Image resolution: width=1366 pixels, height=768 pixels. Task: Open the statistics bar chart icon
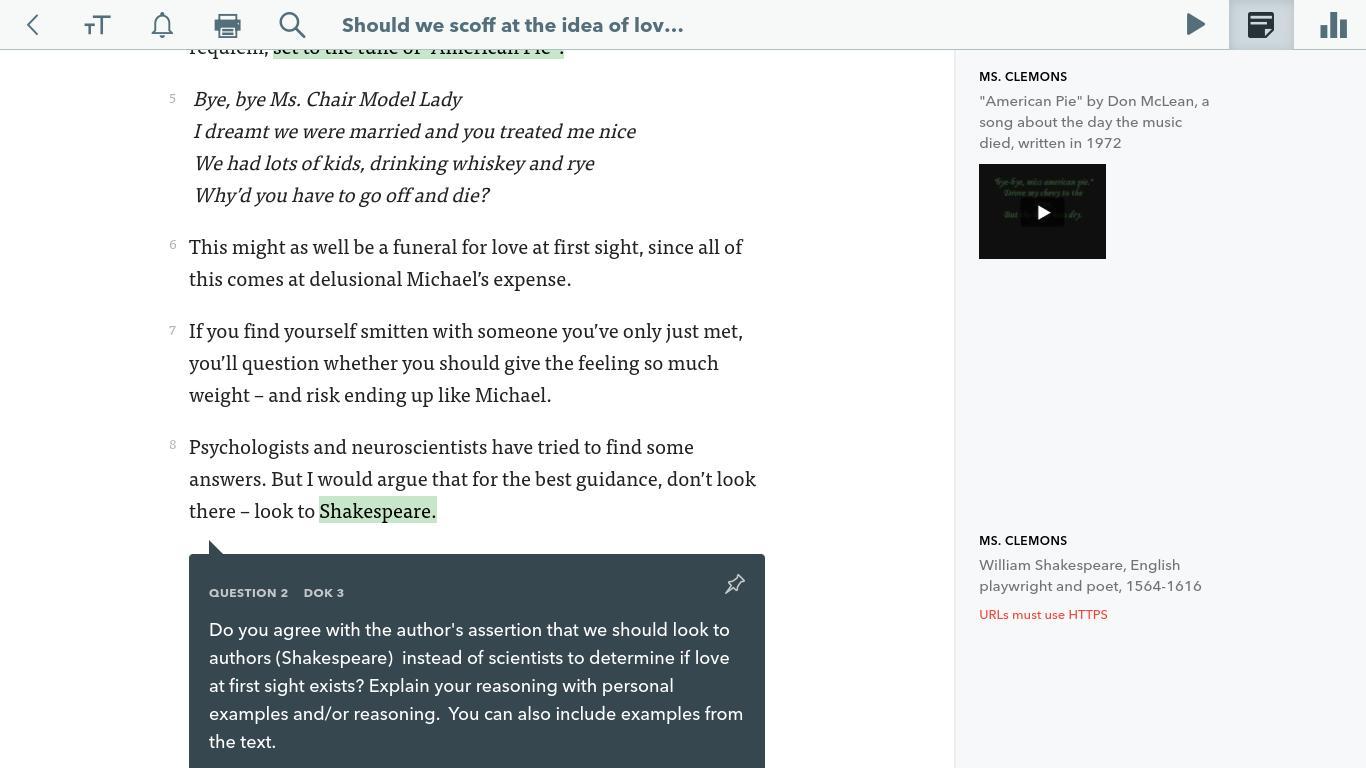(x=1333, y=25)
